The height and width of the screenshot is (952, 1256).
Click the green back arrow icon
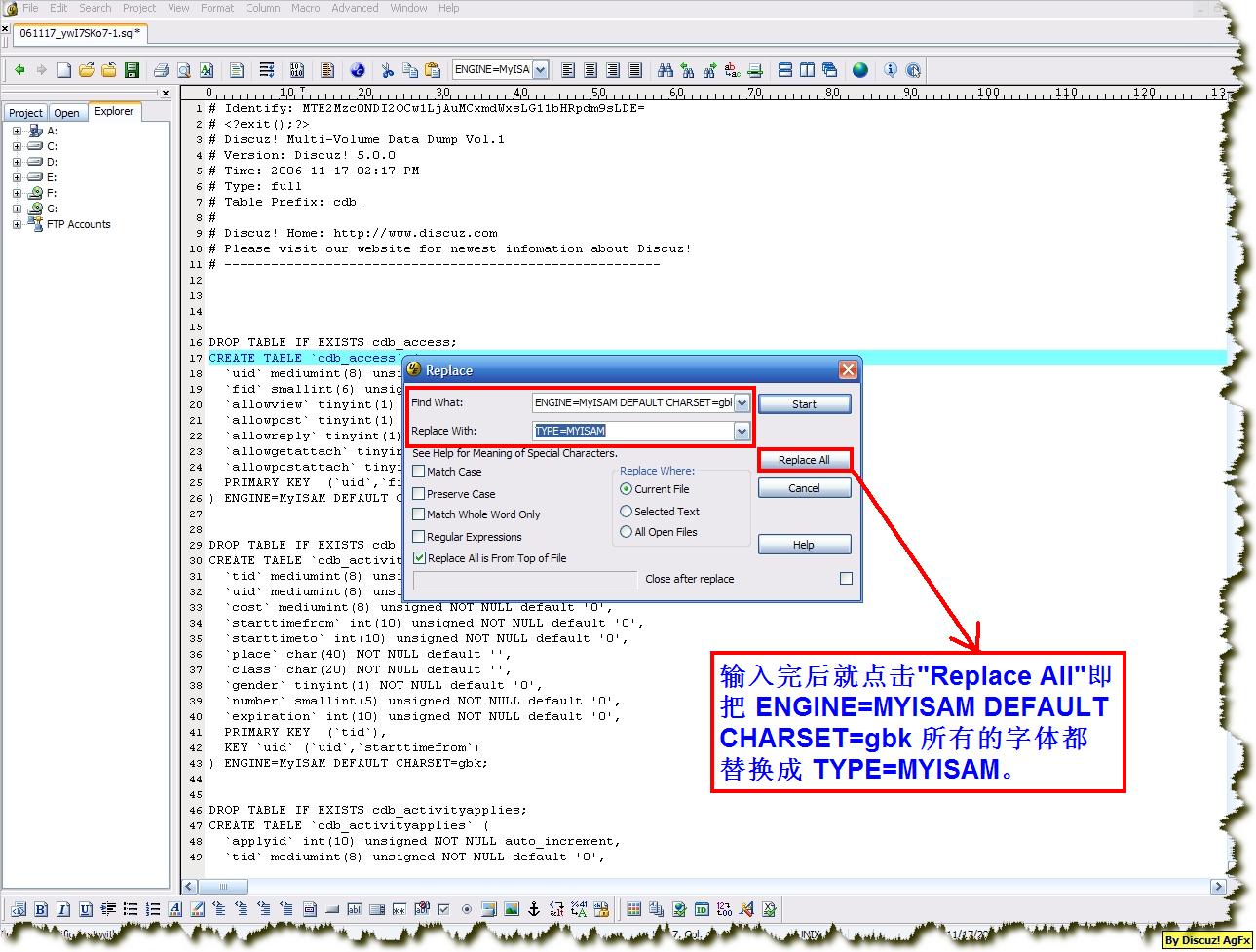tap(19, 70)
